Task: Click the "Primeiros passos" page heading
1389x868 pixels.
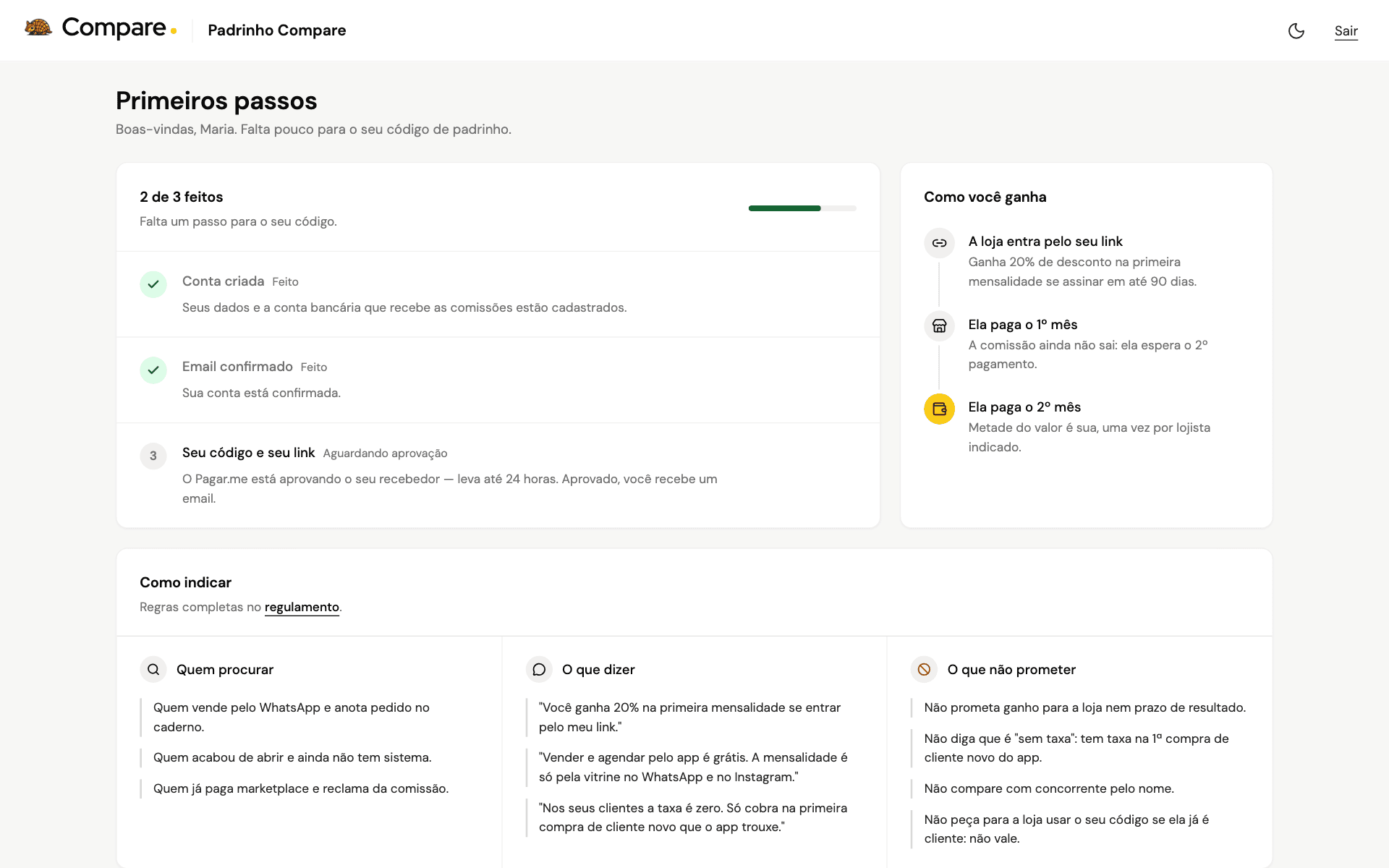Action: click(216, 101)
